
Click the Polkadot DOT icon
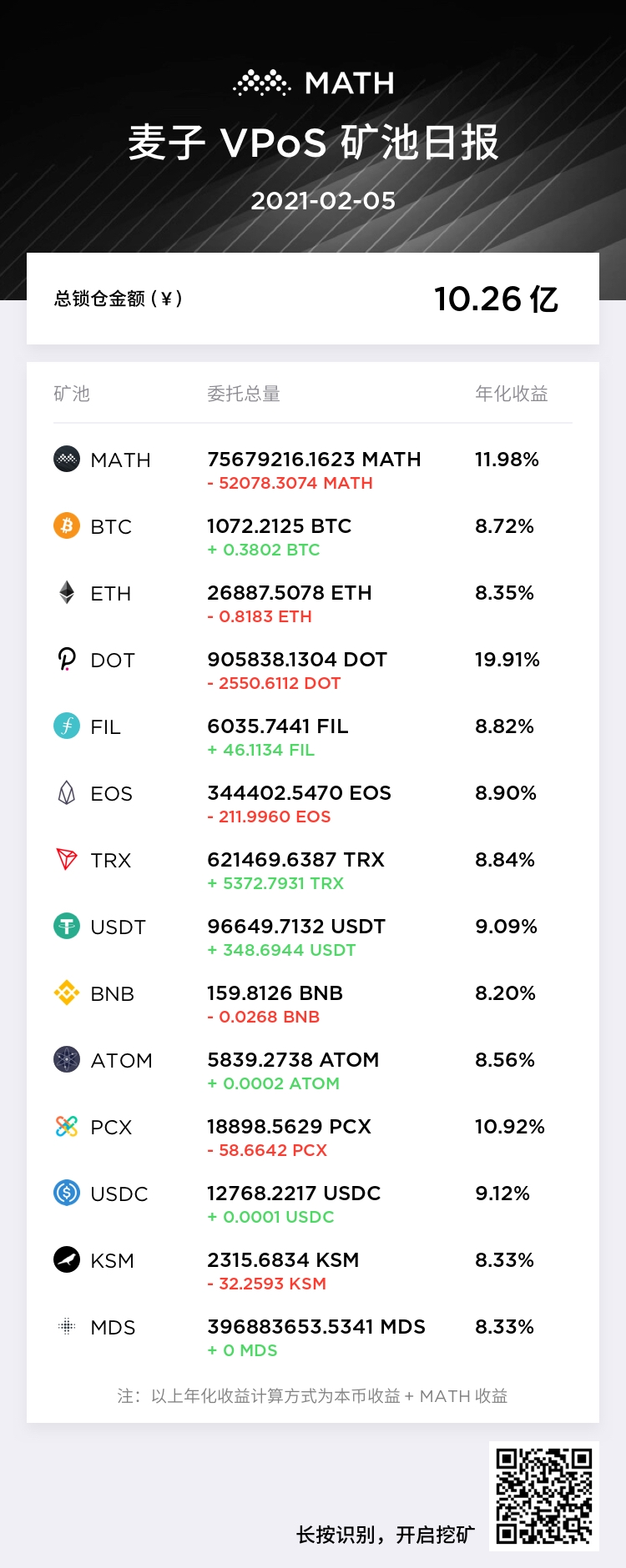point(67,659)
